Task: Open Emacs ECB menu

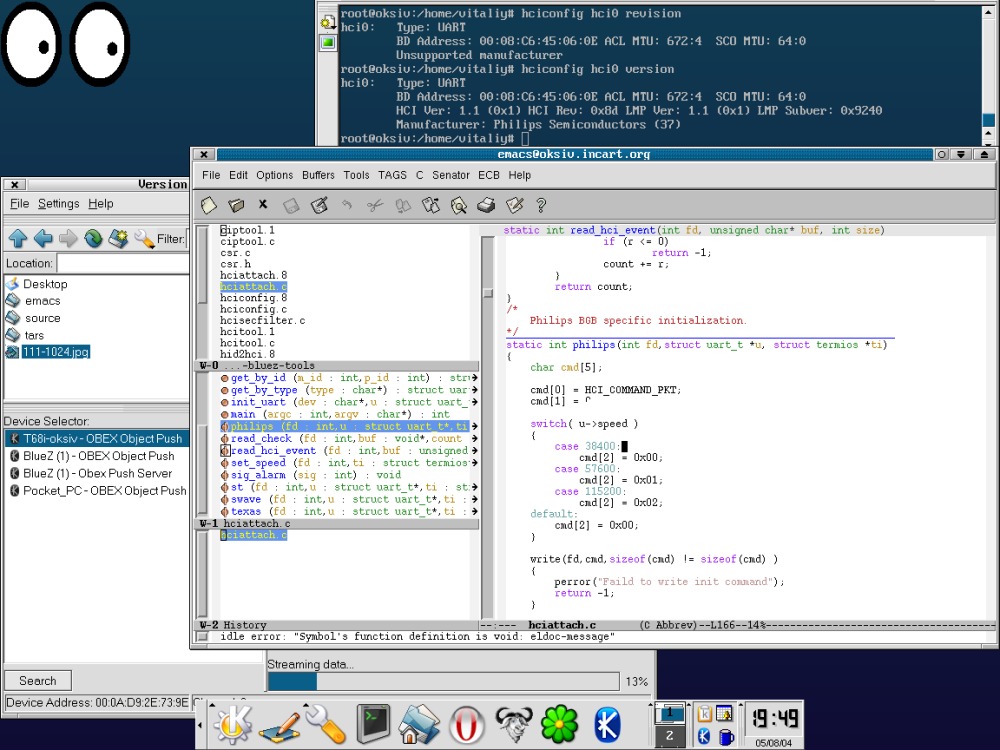Action: coord(489,175)
